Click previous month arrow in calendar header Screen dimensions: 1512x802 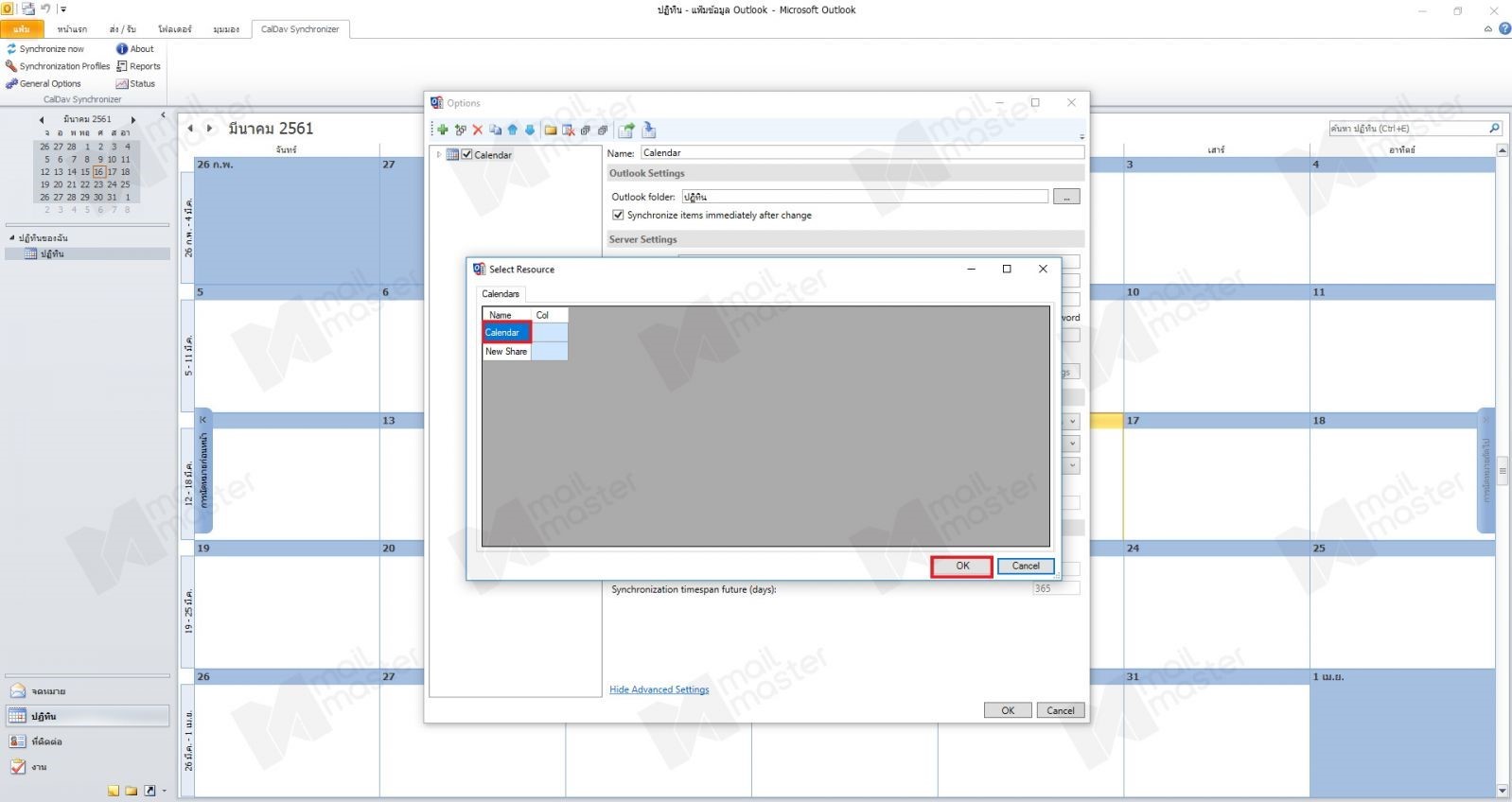point(190,129)
